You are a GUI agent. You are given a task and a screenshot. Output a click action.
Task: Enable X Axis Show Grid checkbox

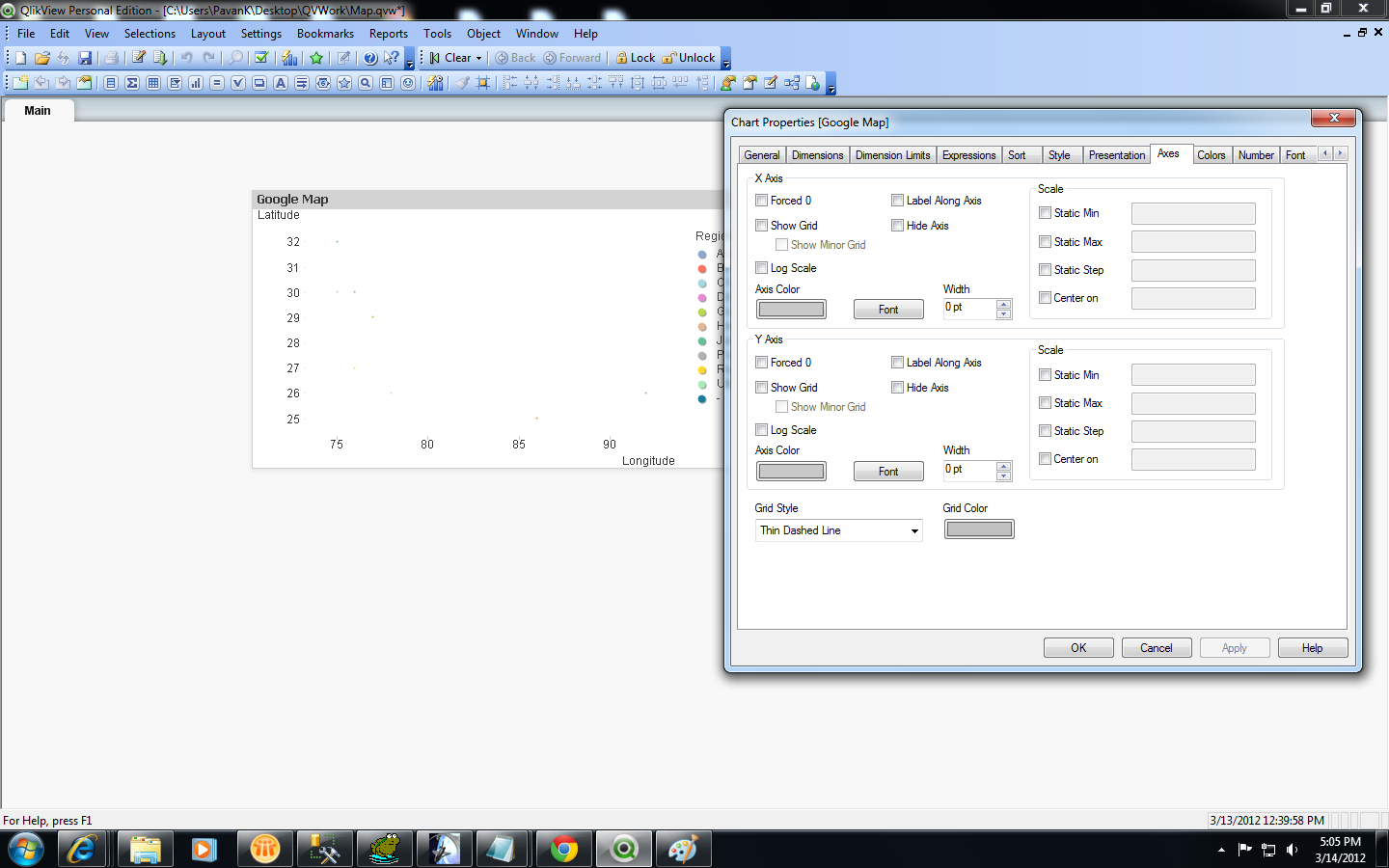coord(762,226)
